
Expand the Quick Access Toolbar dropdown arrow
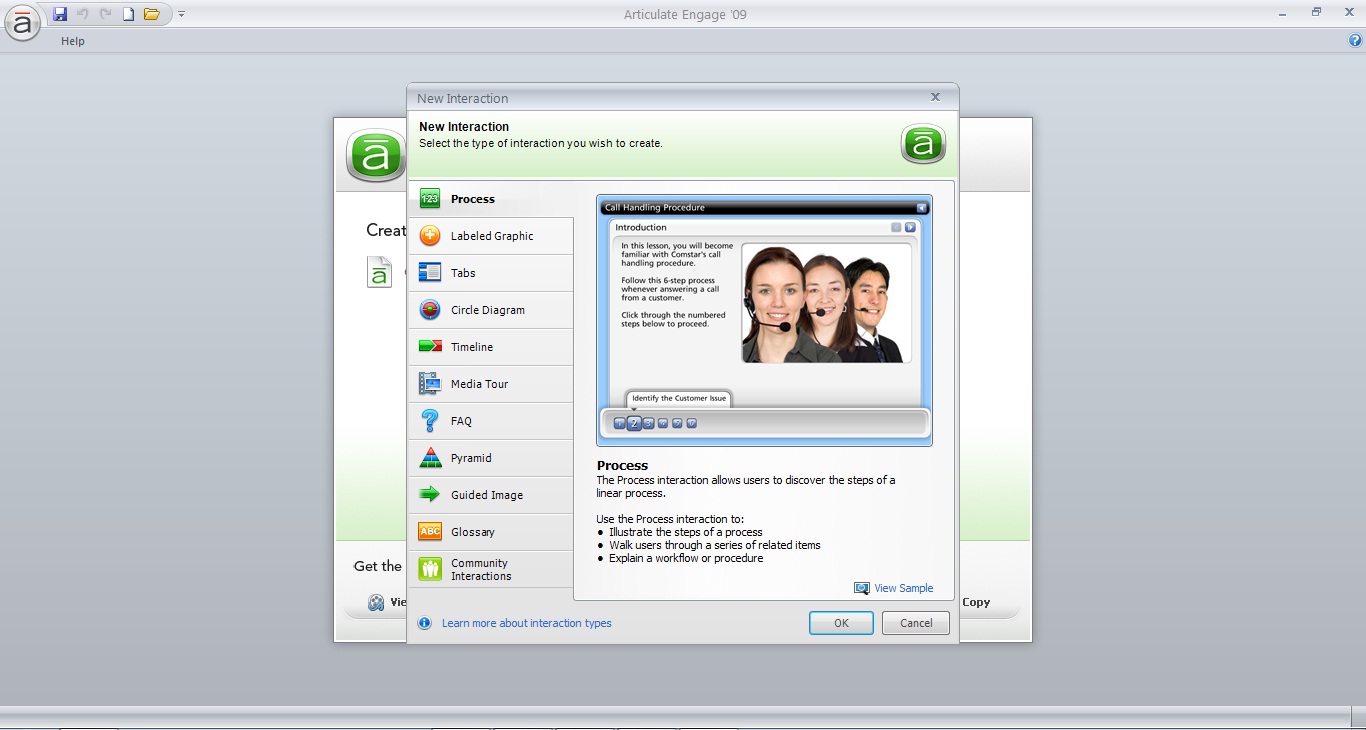click(x=181, y=14)
